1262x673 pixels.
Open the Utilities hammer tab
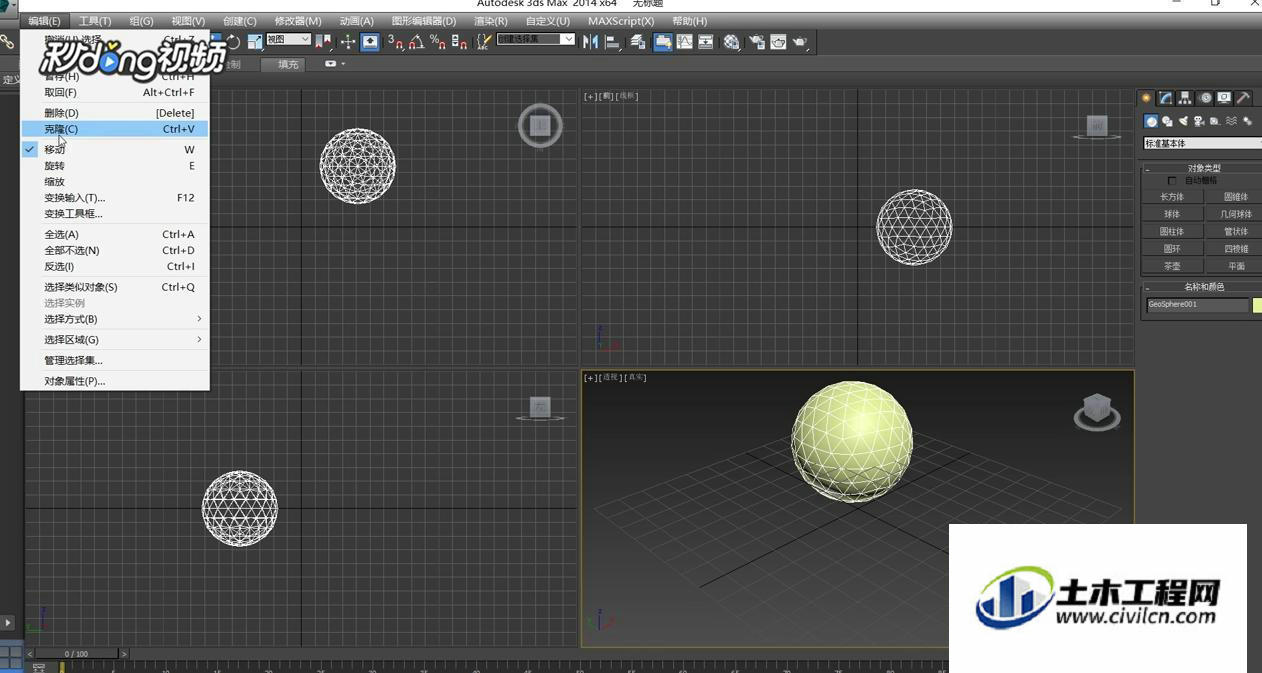[1243, 98]
